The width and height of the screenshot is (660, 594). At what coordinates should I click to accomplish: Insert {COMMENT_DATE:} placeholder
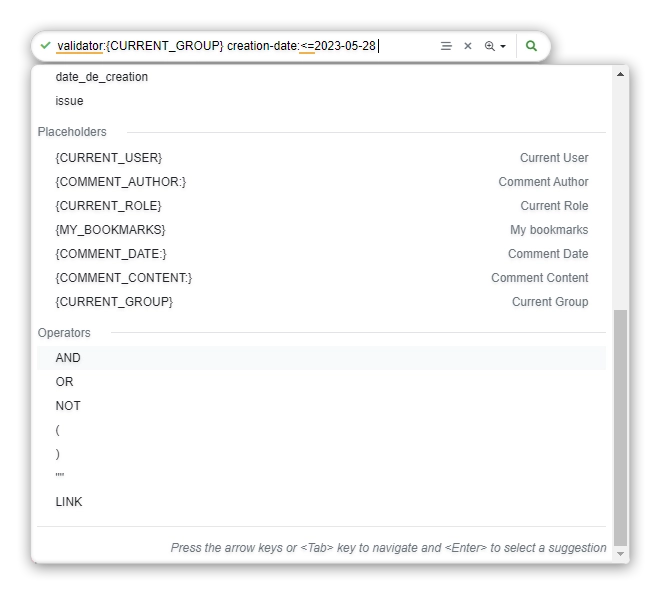click(322, 254)
